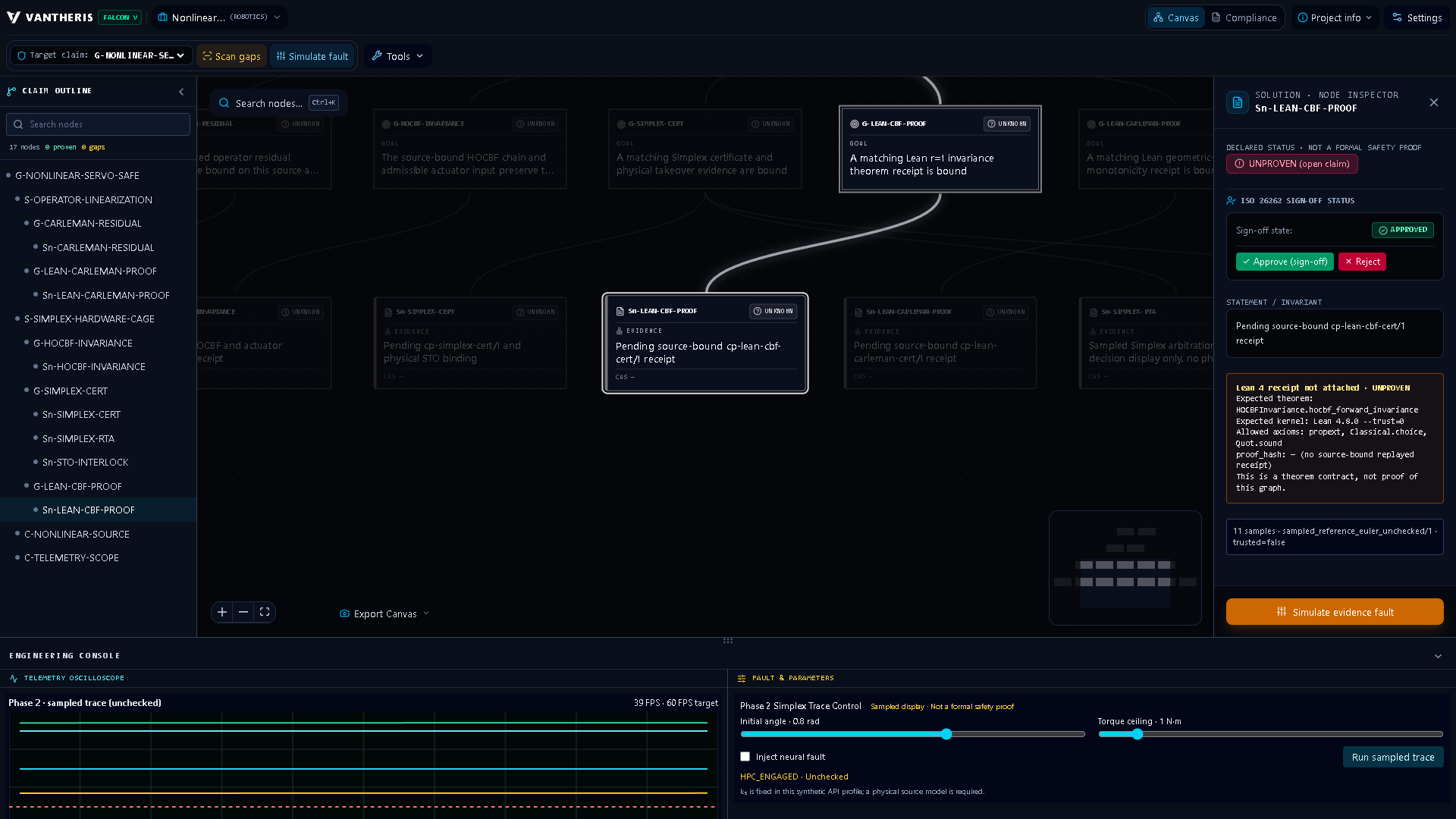Click Scan gaps in toolbar

(x=231, y=56)
